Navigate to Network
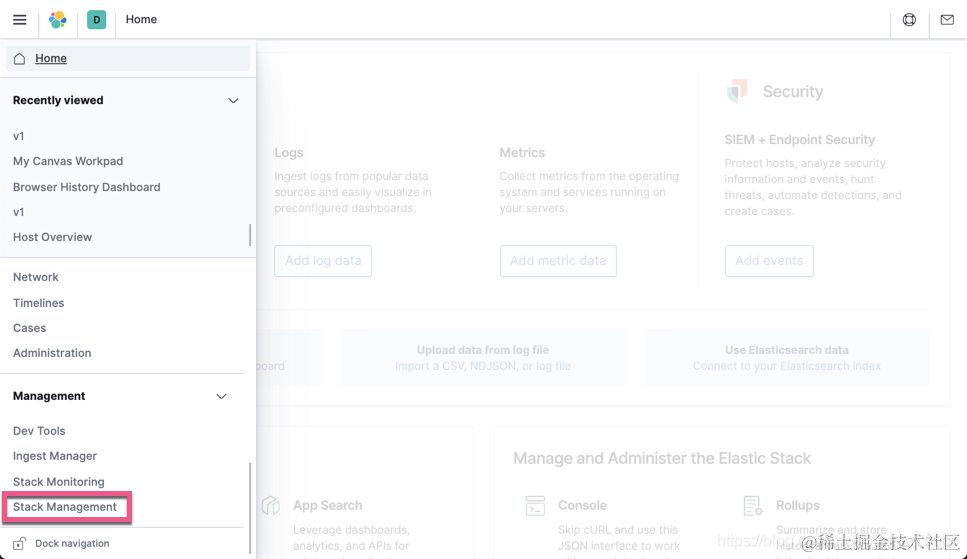This screenshot has height=559, width=967. [36, 277]
